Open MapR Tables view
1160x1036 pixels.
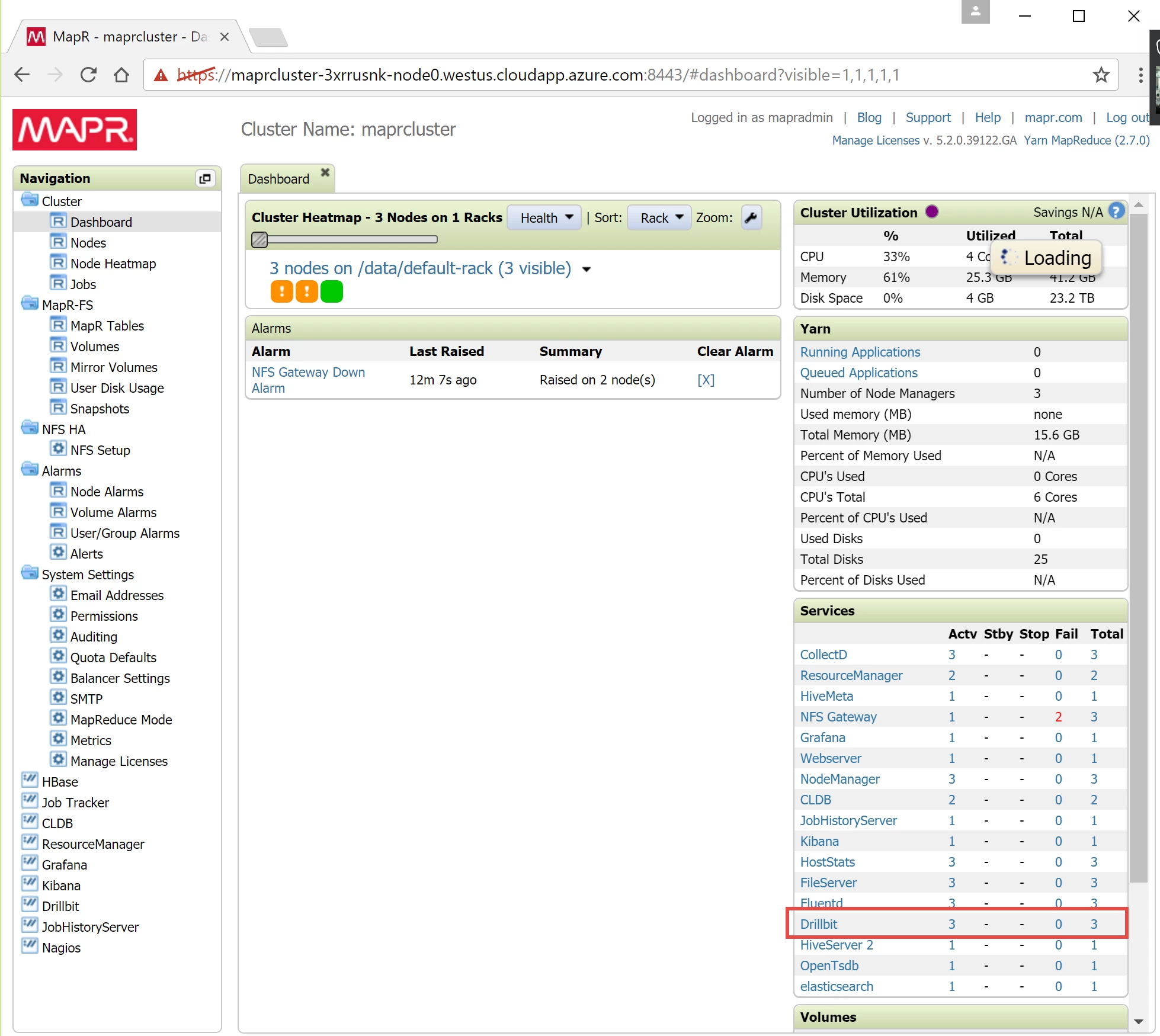107,326
